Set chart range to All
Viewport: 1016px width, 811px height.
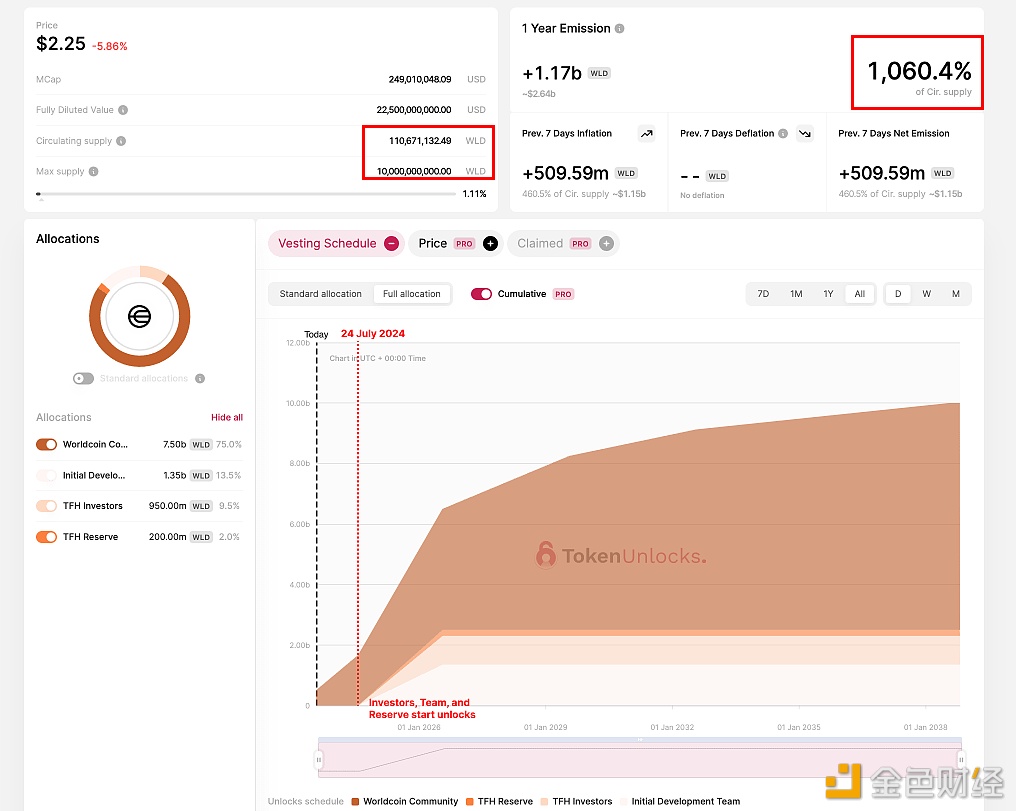point(860,294)
